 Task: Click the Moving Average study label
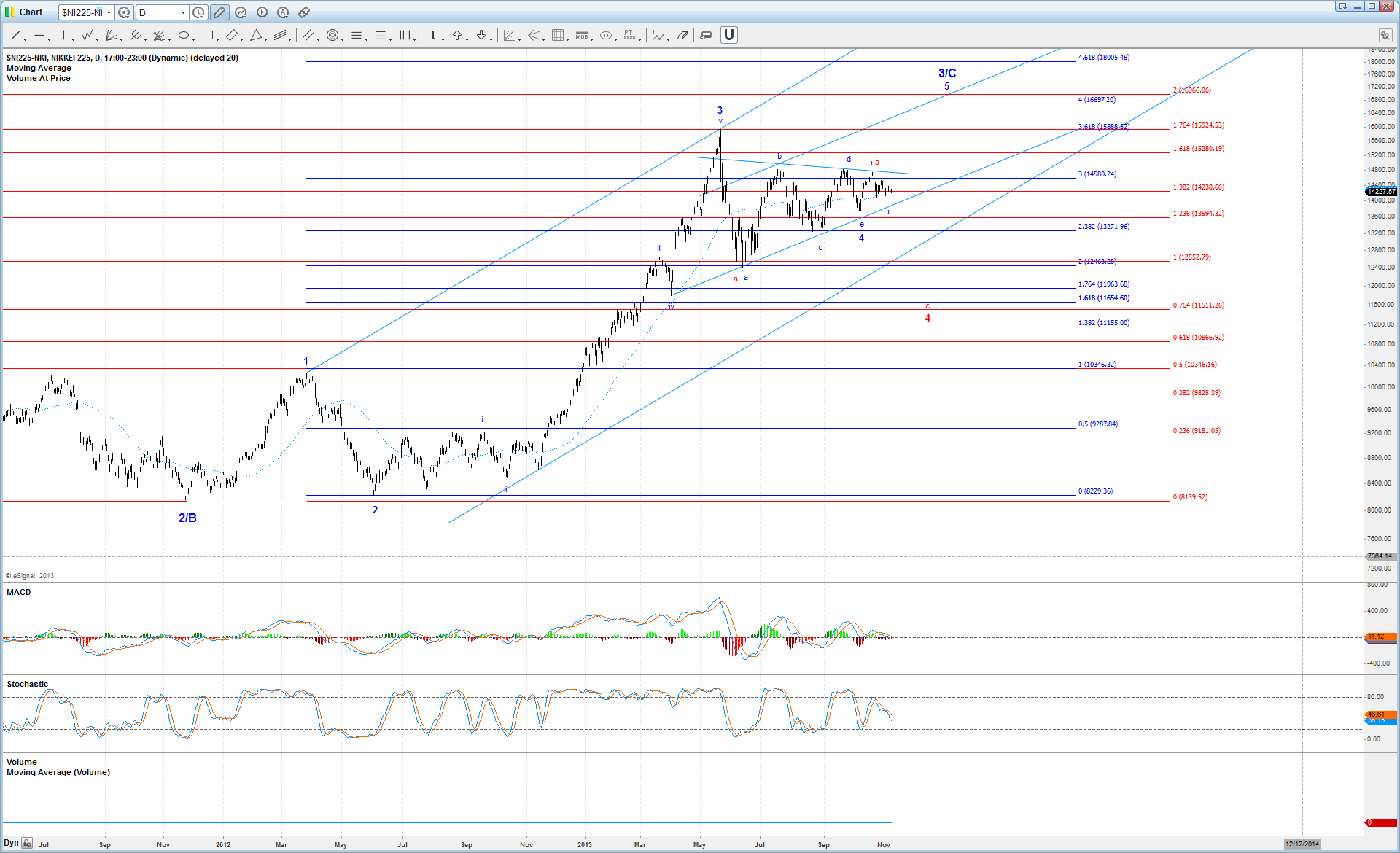(x=39, y=68)
